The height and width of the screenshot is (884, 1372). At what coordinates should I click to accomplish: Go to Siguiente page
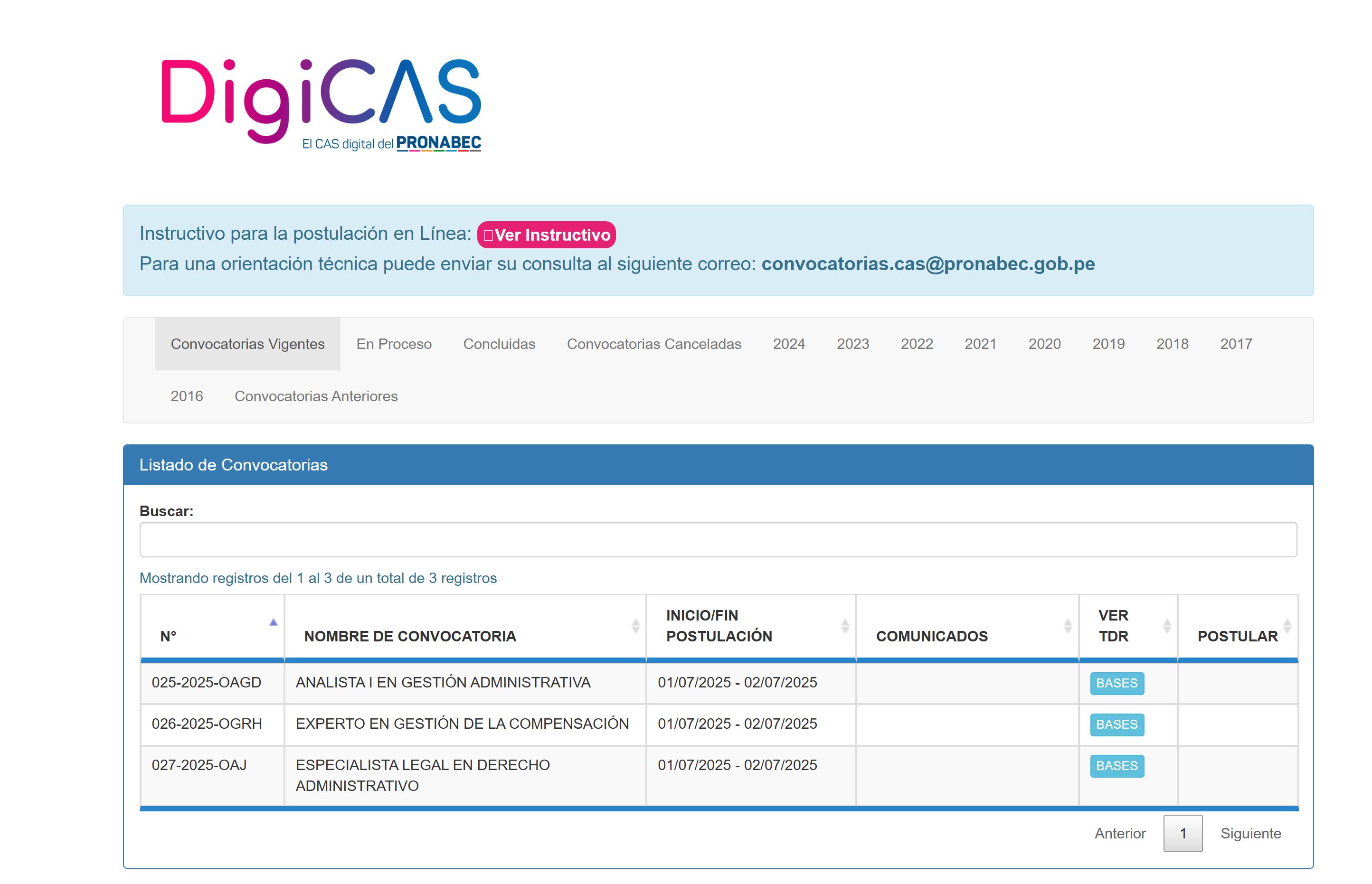click(1250, 834)
